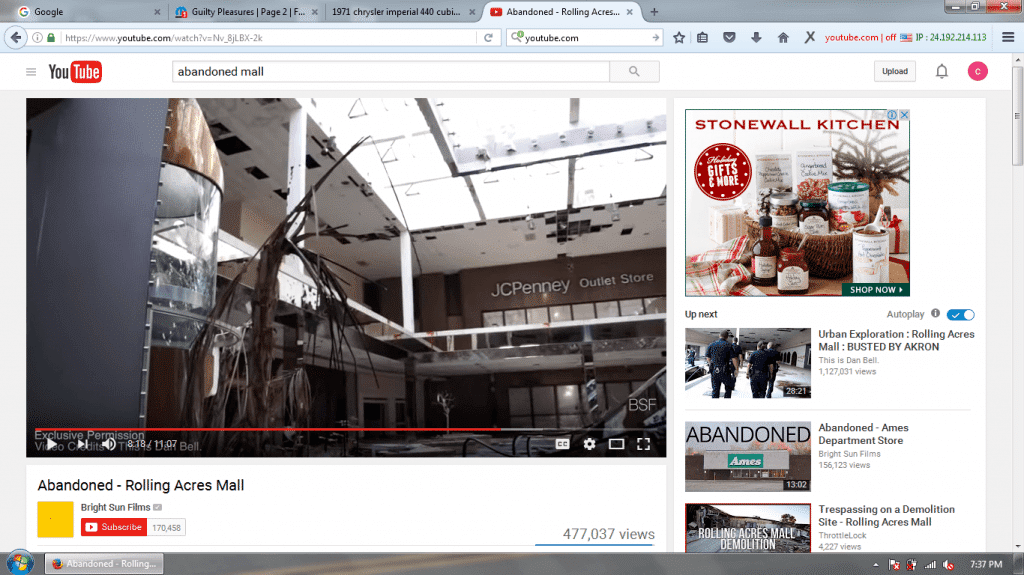Click the YouTube search magnifier button
1024x575 pixels.
pos(634,72)
